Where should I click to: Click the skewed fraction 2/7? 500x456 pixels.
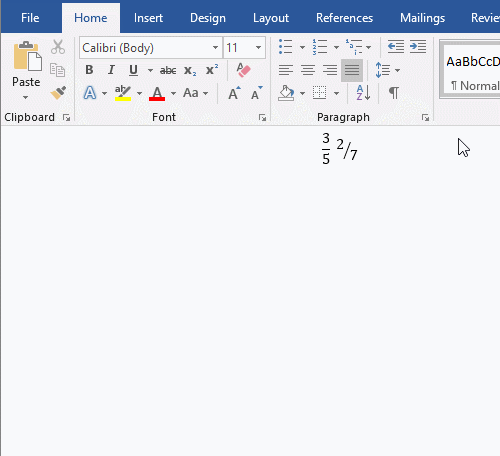[x=347, y=149]
